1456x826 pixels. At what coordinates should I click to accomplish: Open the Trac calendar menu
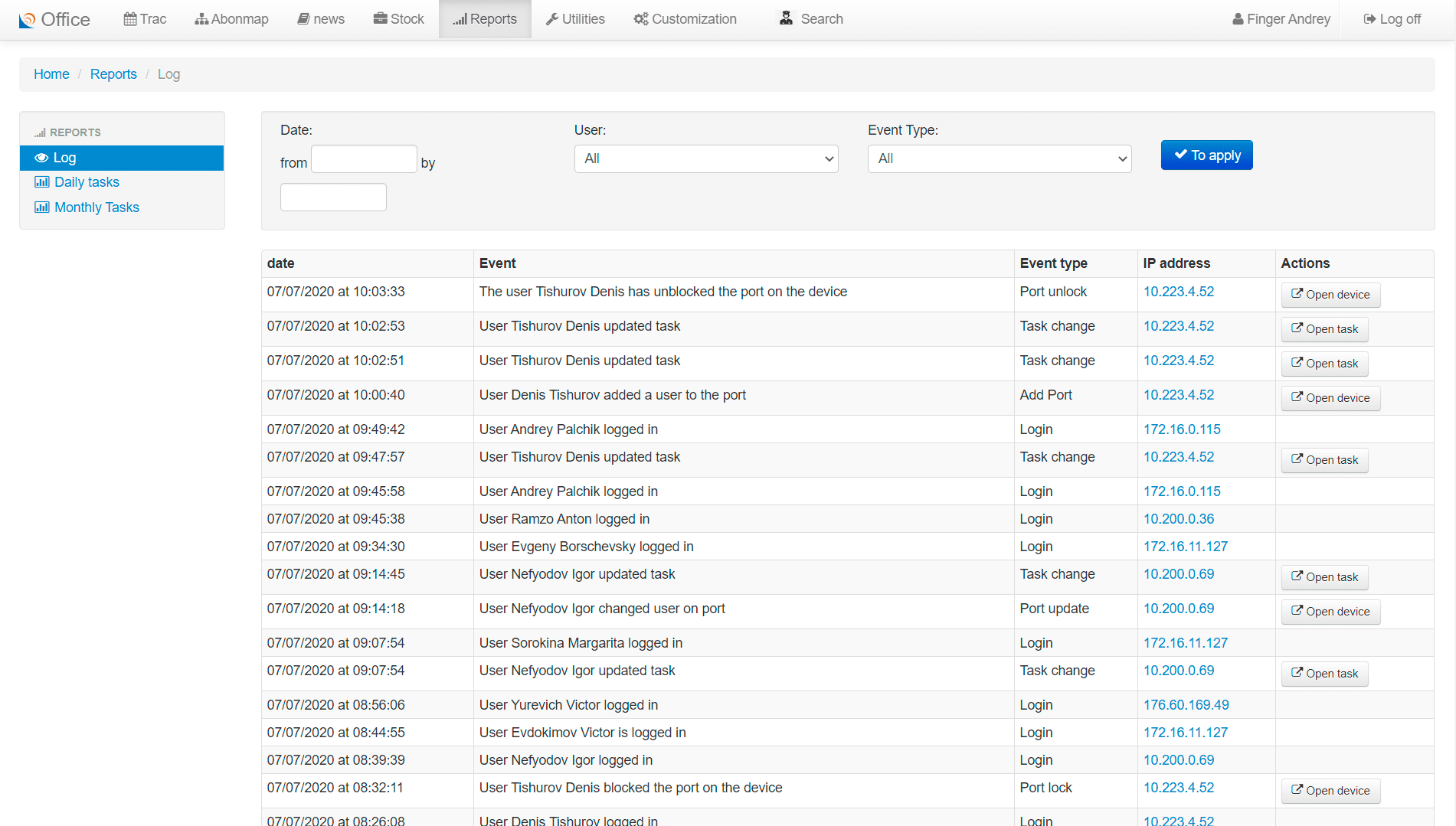point(145,19)
